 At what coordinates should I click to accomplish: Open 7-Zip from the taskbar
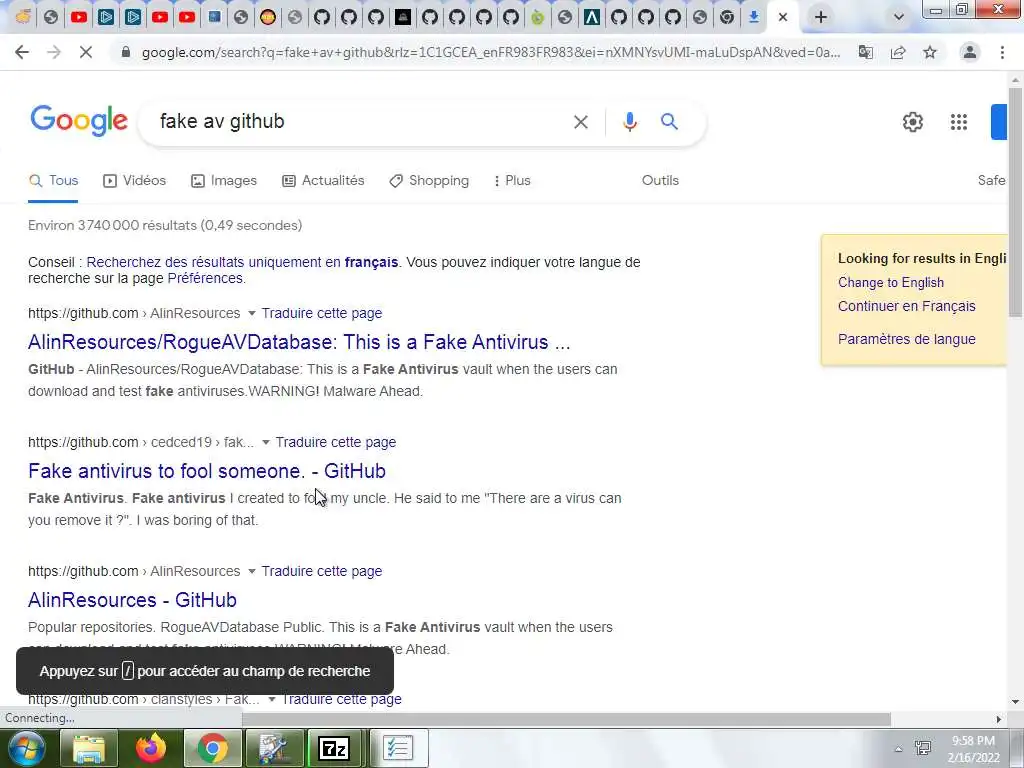tap(334, 748)
